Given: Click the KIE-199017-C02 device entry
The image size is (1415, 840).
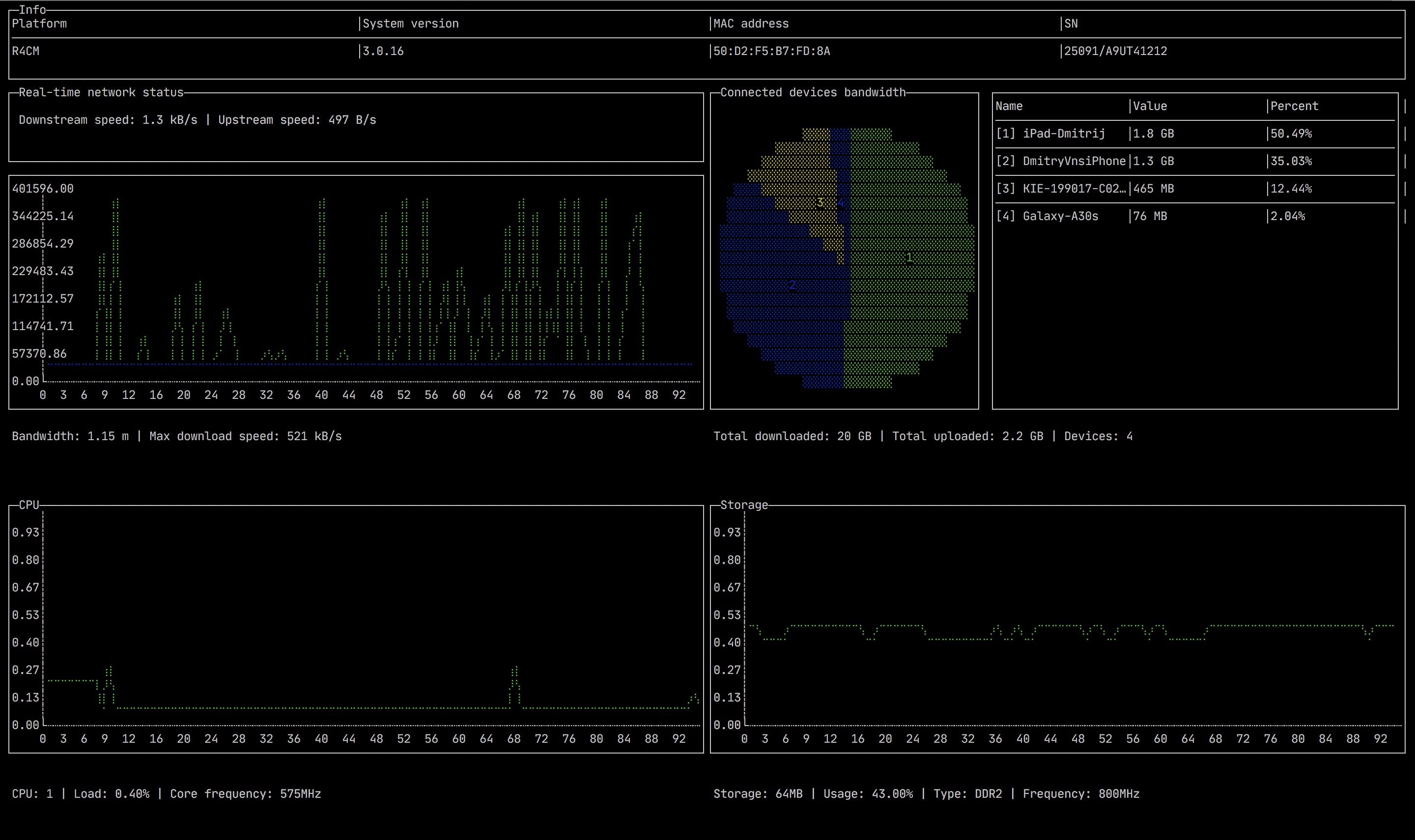Looking at the screenshot, I should [1073, 189].
